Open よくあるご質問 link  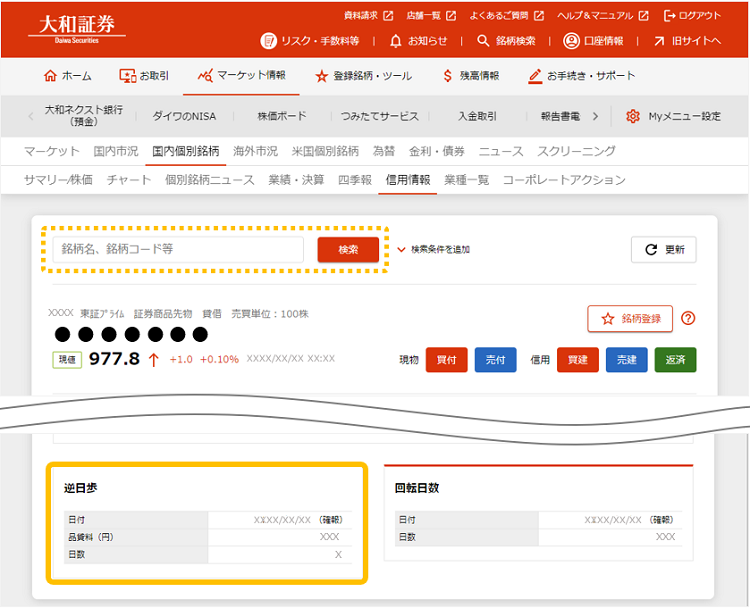click(507, 16)
